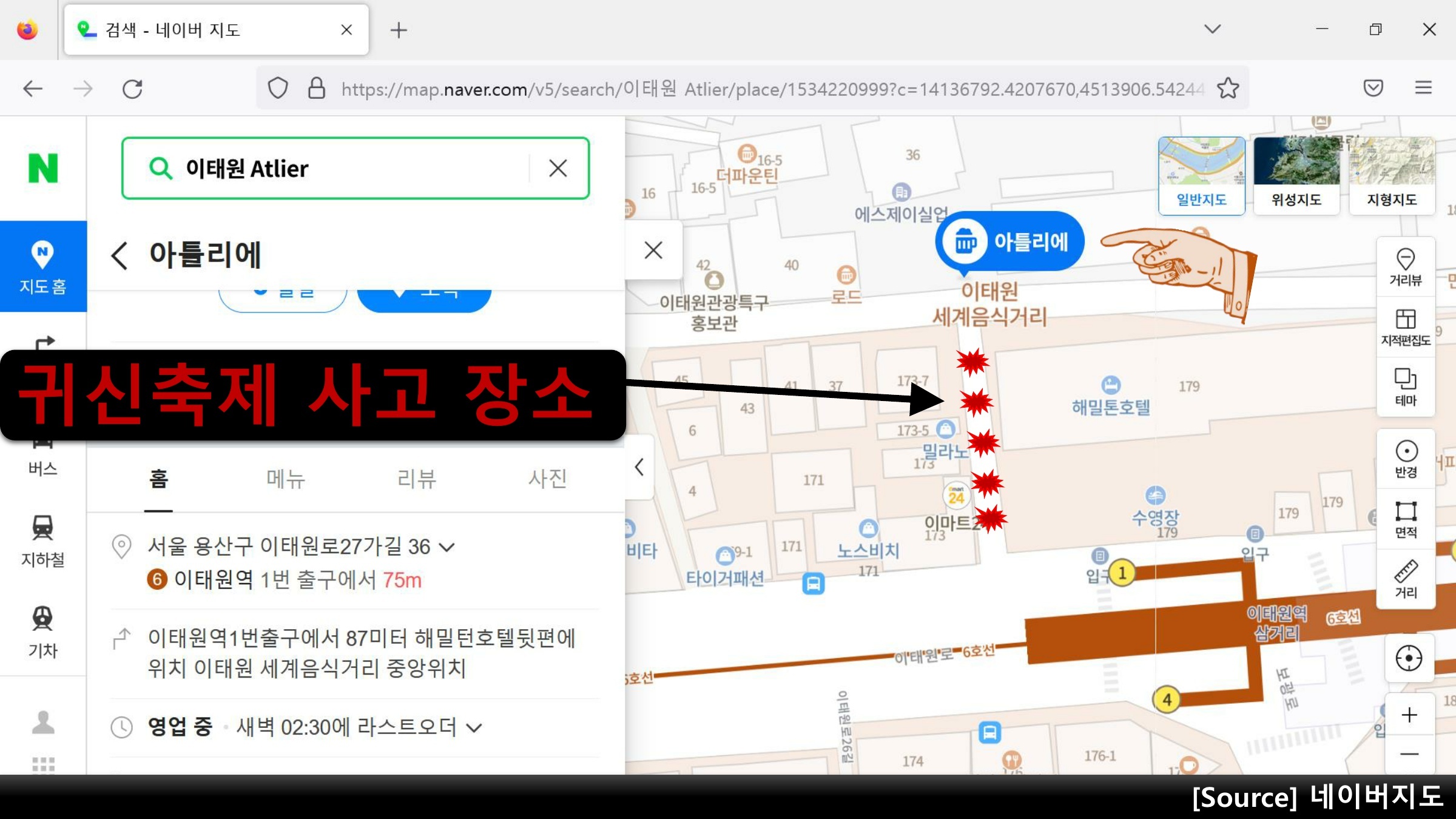The image size is (1456, 819).
Task: Select the 지적편집도 map overlay icon
Action: [1405, 326]
